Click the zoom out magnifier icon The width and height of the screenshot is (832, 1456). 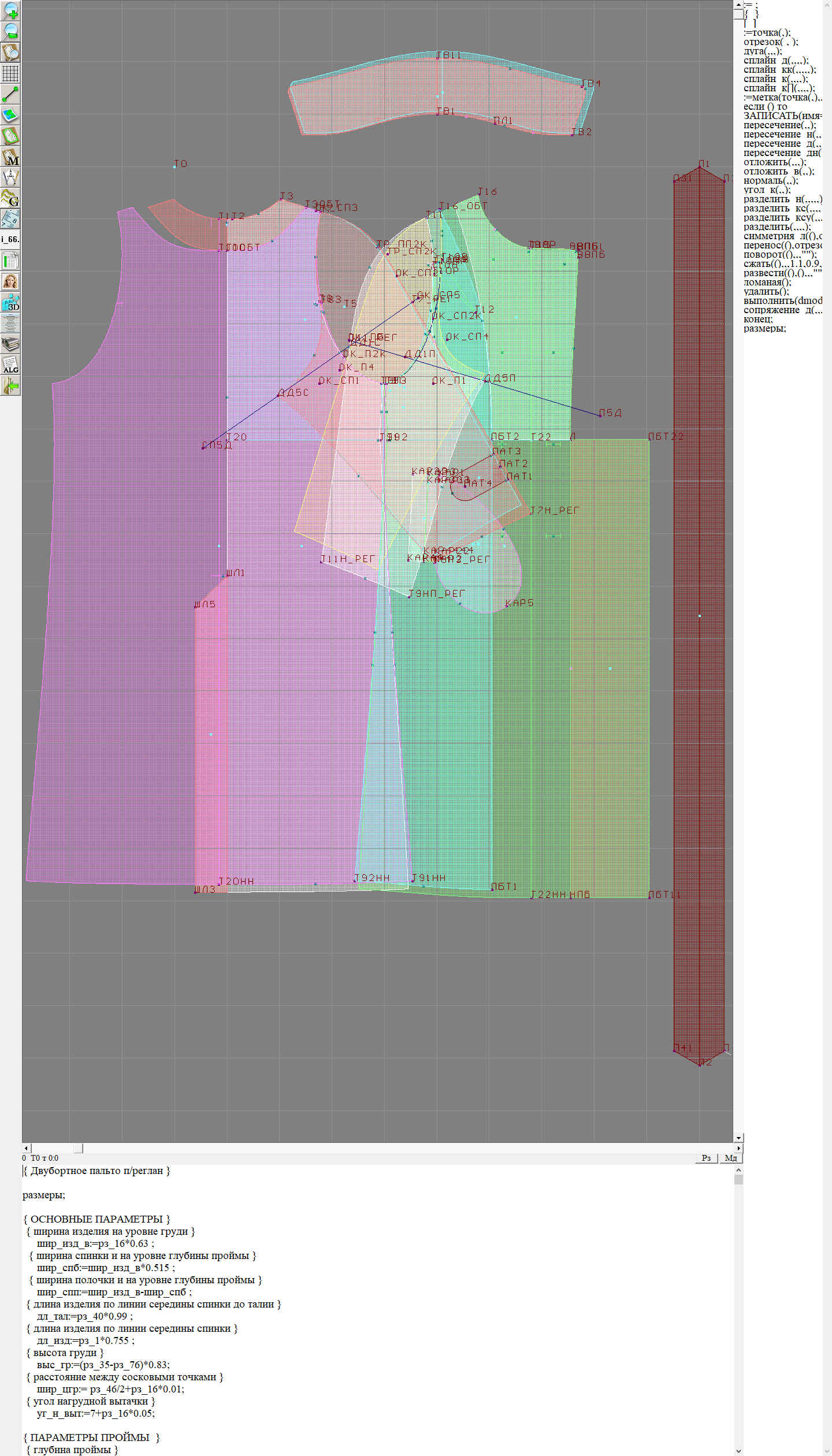pos(10,31)
